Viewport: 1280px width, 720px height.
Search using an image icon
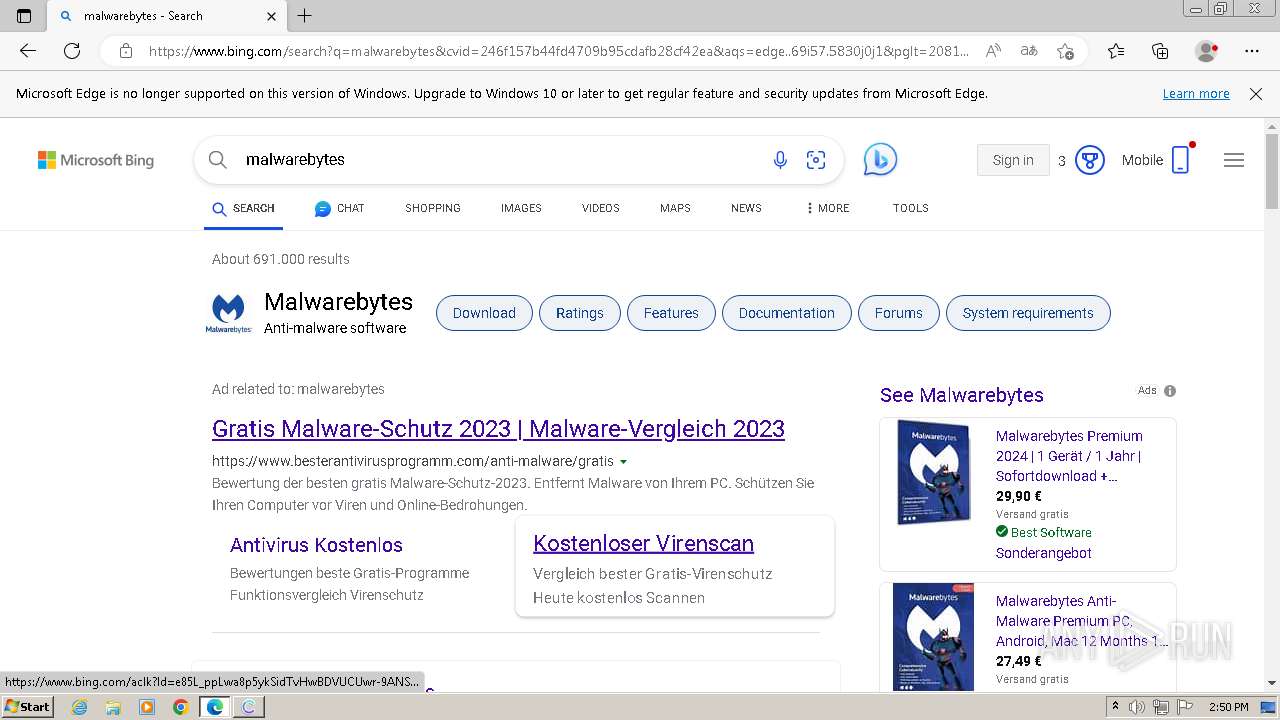pyautogui.click(x=816, y=160)
